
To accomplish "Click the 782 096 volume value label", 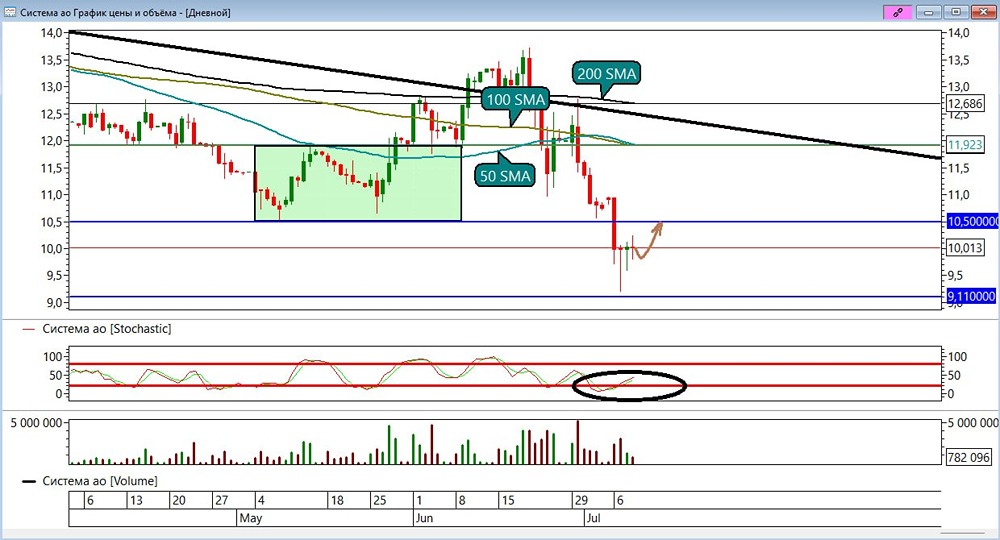I will [x=969, y=456].
